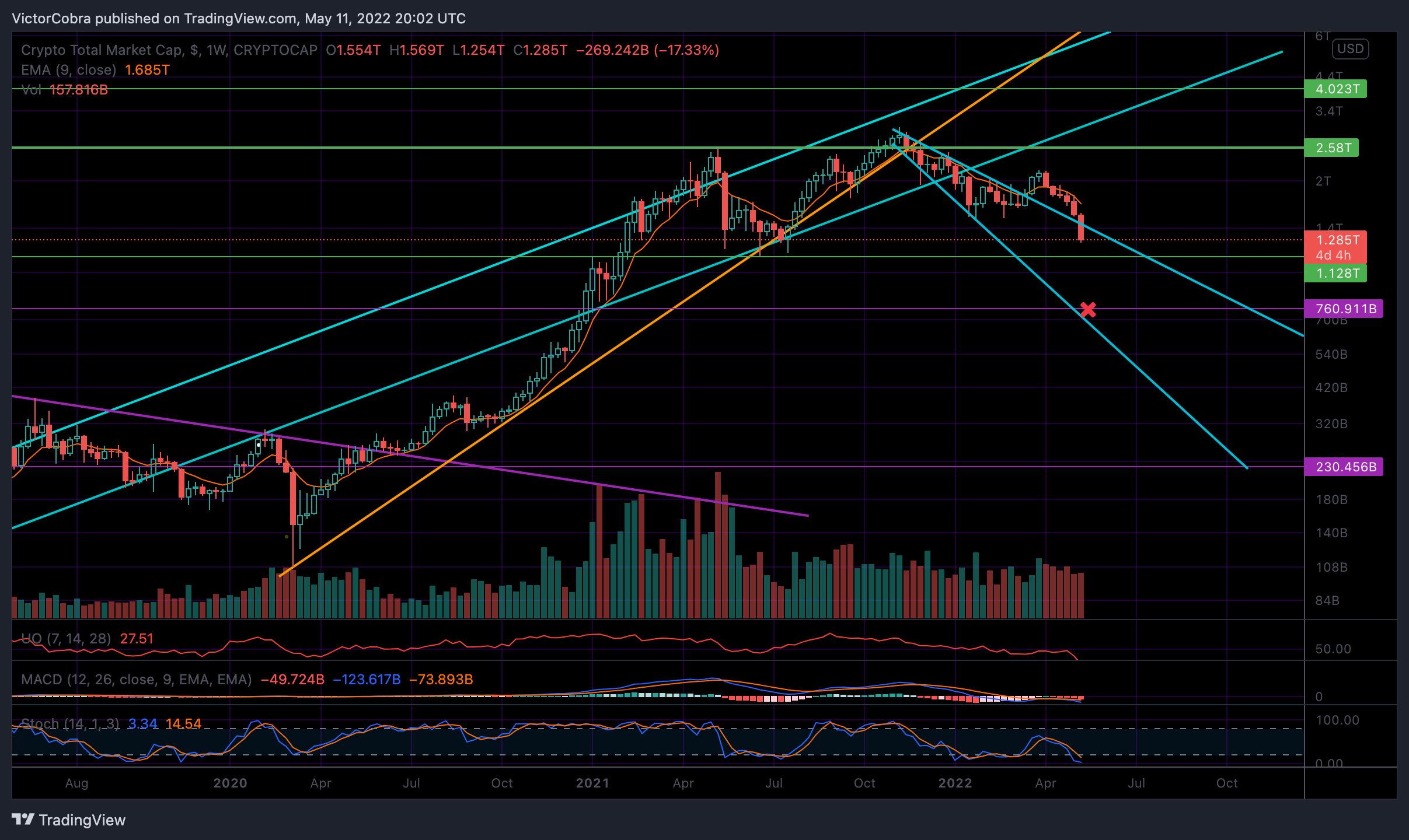Click the UO value 27.51

pyautogui.click(x=137, y=639)
